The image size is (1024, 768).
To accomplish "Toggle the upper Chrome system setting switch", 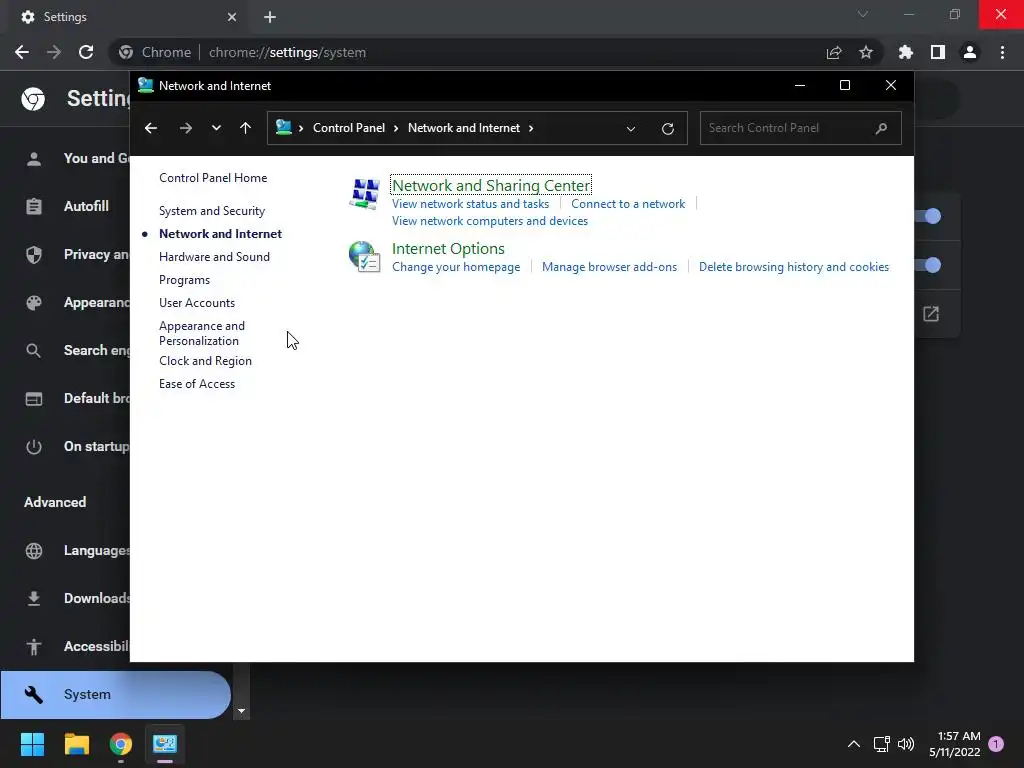I will 928,216.
